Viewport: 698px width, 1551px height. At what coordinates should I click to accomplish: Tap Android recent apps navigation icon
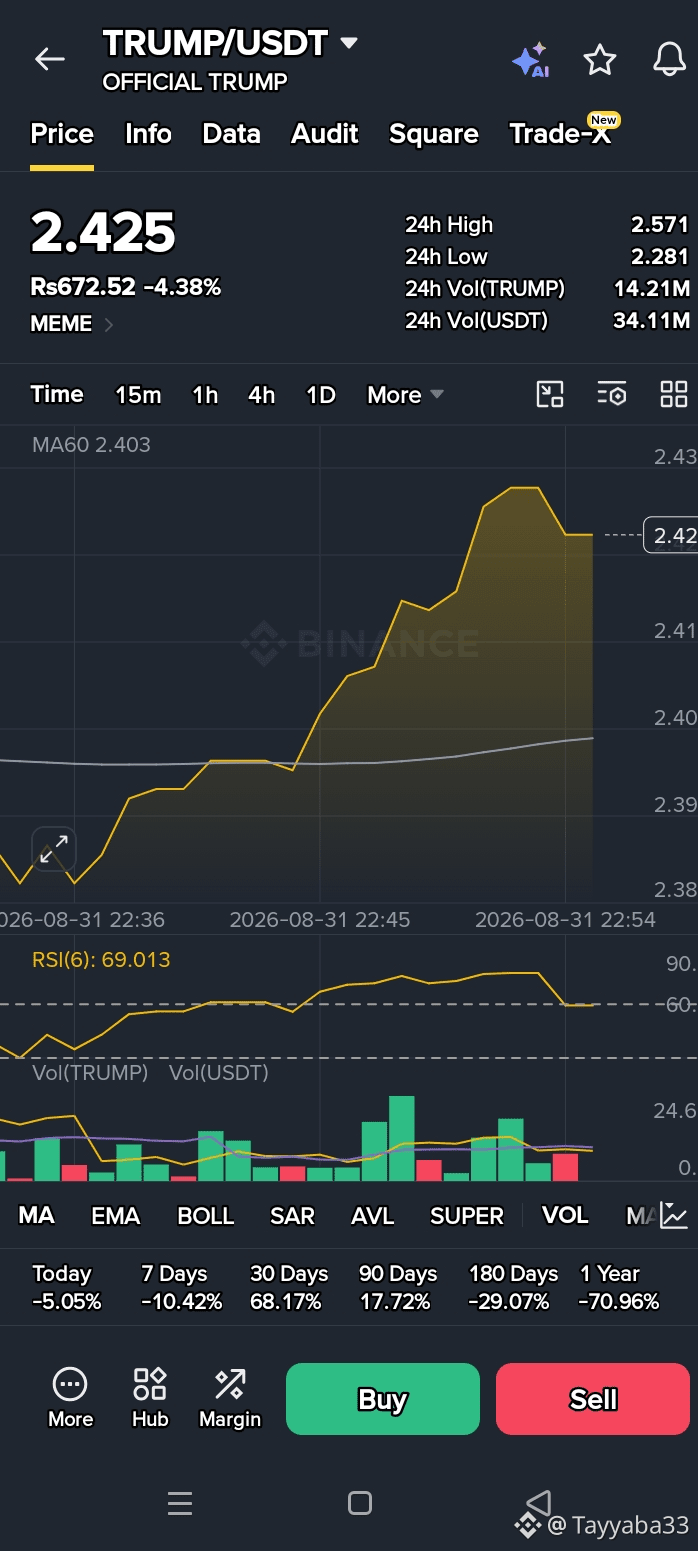coord(180,1503)
